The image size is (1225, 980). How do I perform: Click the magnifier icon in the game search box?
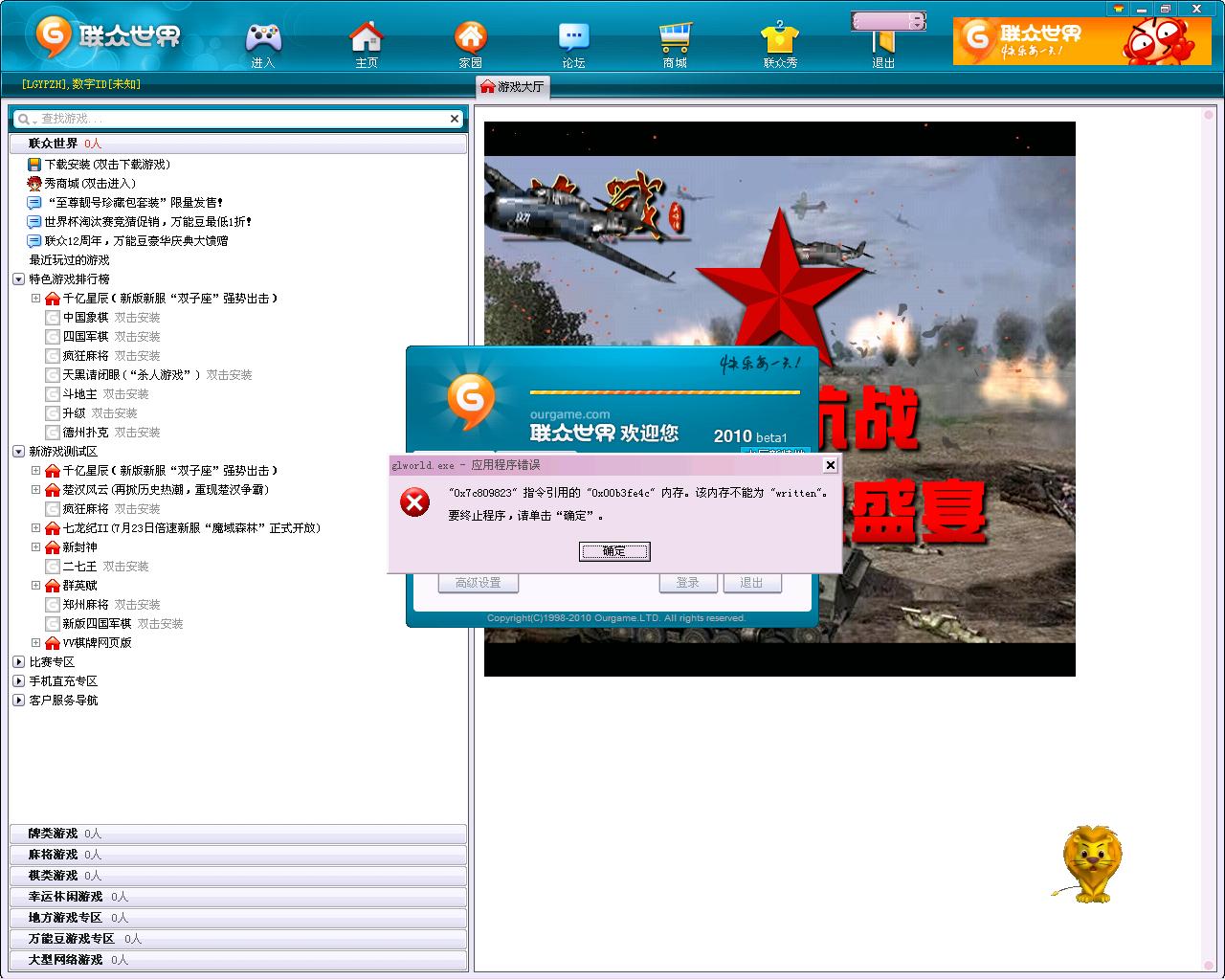[x=24, y=120]
